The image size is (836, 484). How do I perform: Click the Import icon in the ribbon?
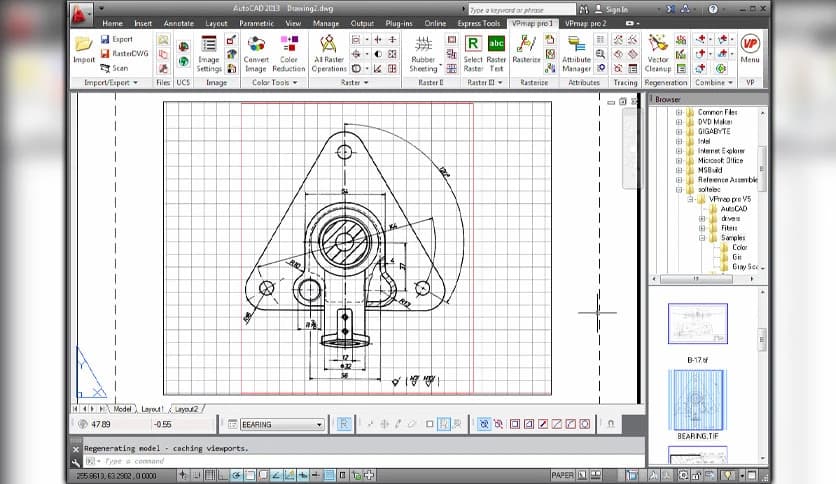click(84, 46)
